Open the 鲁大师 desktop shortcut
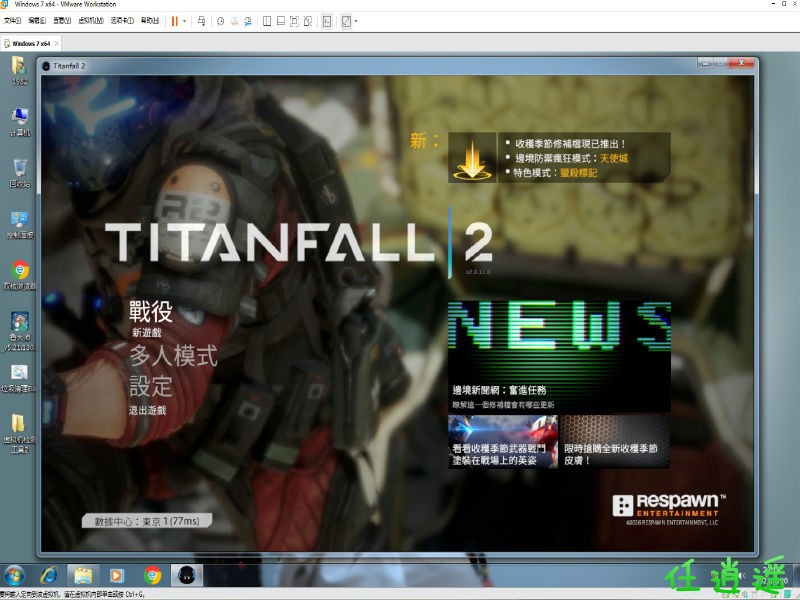 click(19, 331)
